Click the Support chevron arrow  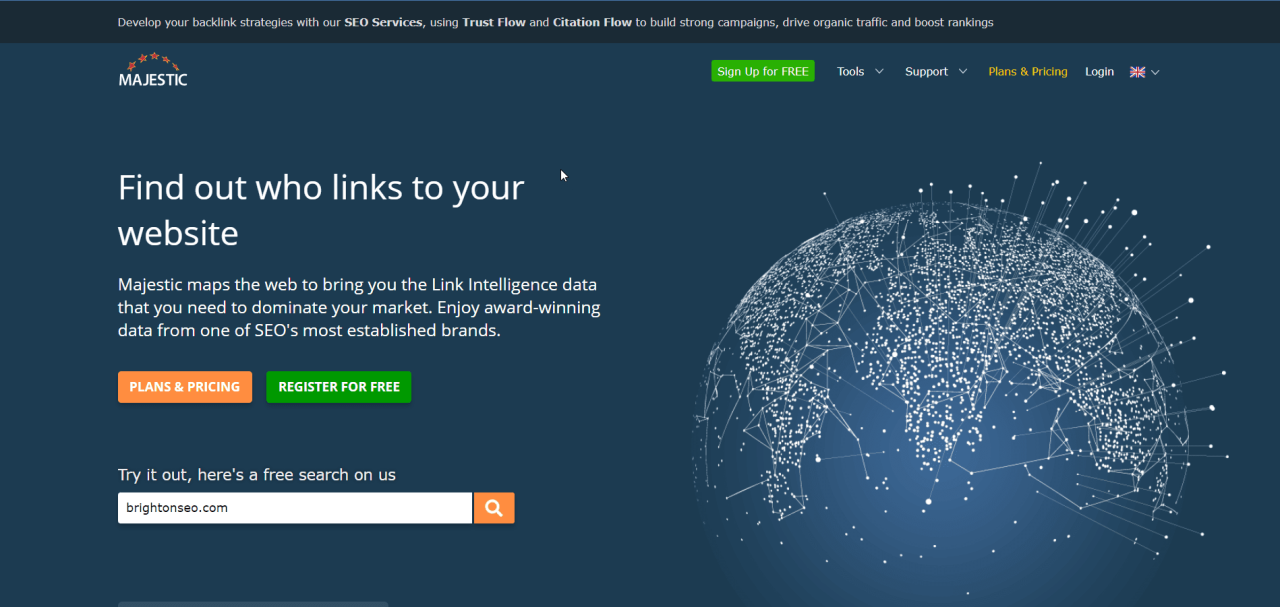(x=963, y=71)
